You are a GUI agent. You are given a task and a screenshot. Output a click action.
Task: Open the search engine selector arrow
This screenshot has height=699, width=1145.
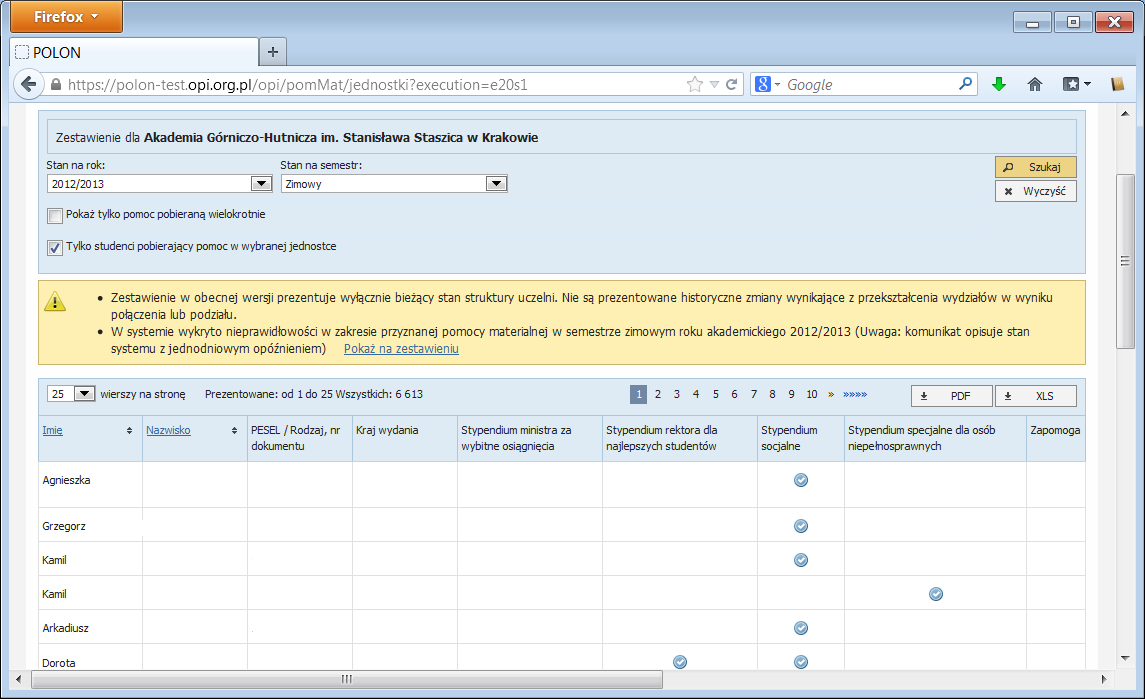777,85
